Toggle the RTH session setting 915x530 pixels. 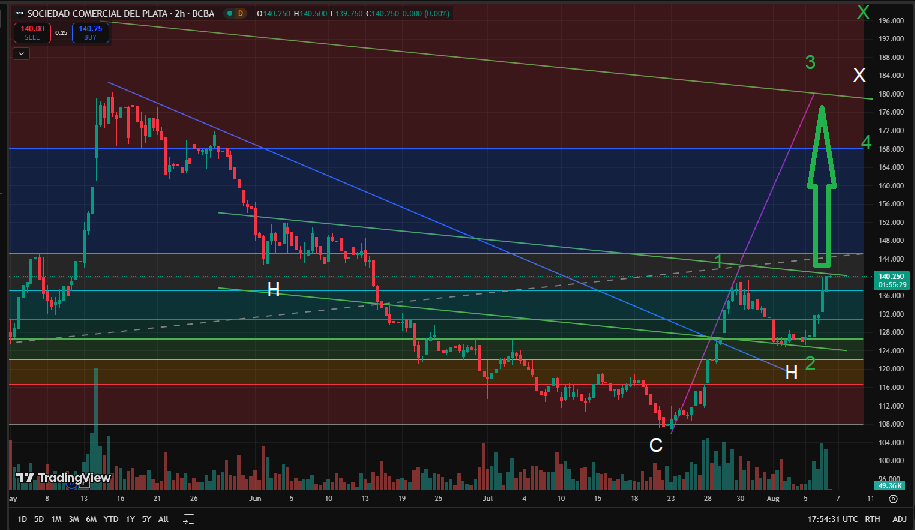[x=872, y=519]
